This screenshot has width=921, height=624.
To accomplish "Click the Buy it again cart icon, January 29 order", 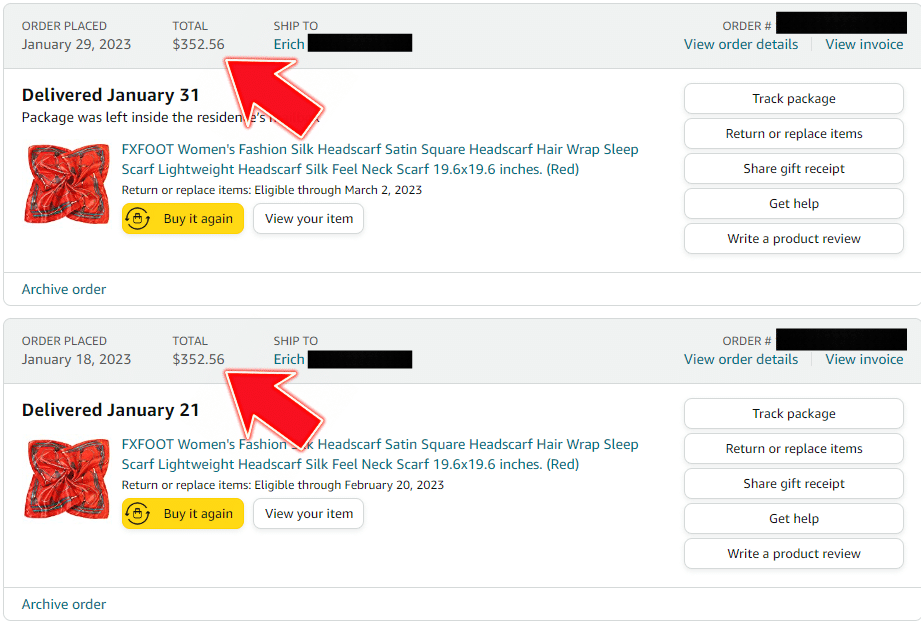I will (137, 219).
